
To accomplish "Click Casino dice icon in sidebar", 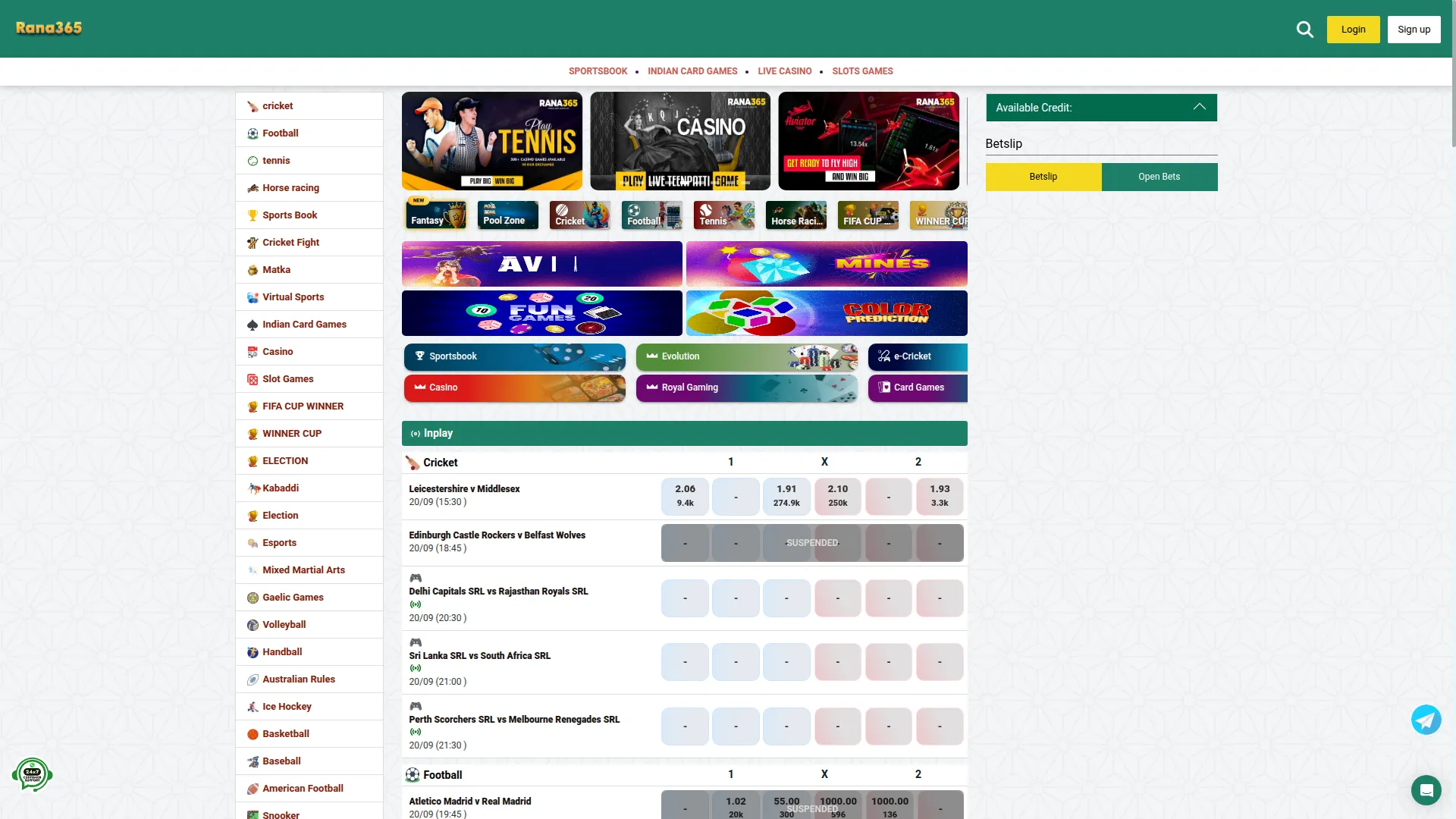I will (x=253, y=352).
